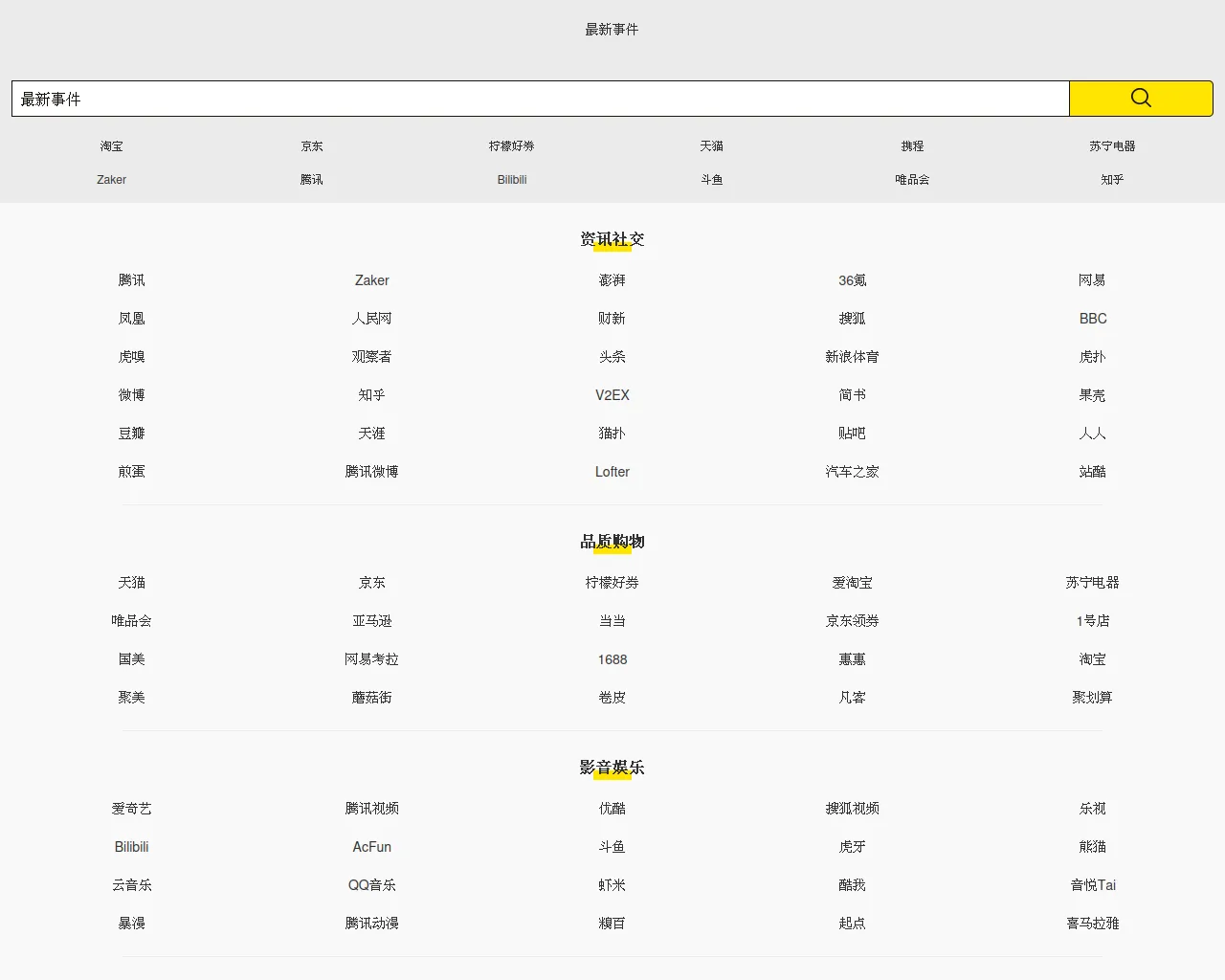Open the V2EX link
Screen dimensions: 1225x980
coord(612,395)
